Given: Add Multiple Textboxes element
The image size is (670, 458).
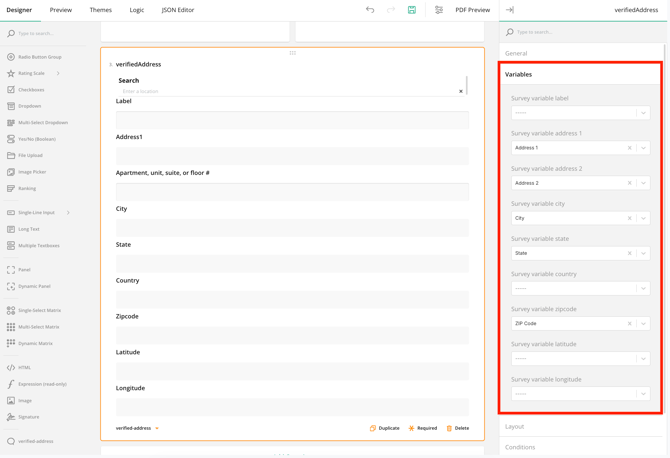Looking at the screenshot, I should 33,246.
